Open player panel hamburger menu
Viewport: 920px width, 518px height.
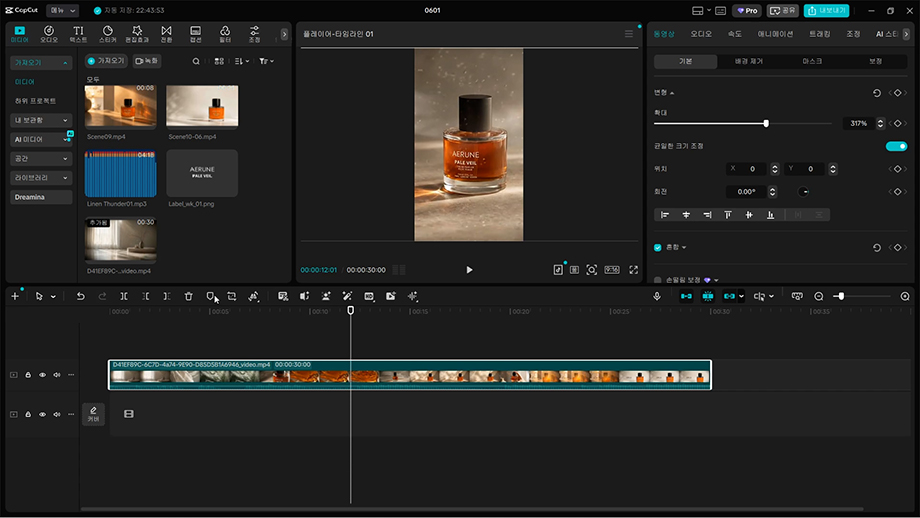point(628,34)
